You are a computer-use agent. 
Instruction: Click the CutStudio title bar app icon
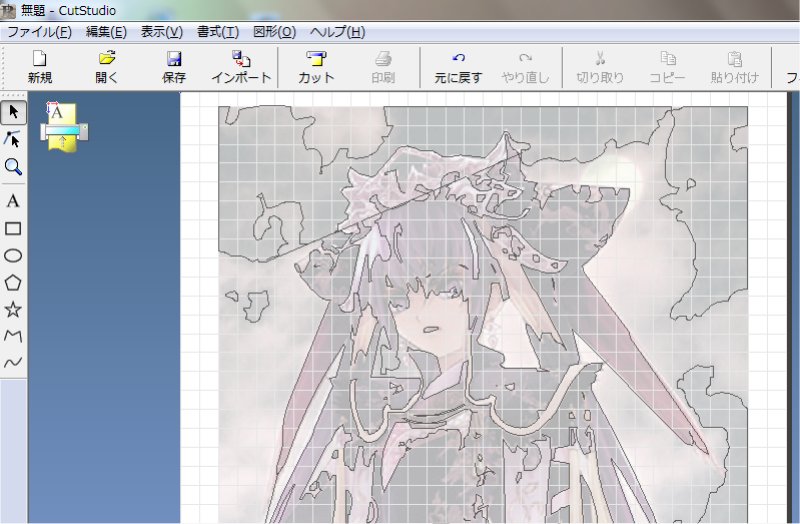click(9, 10)
